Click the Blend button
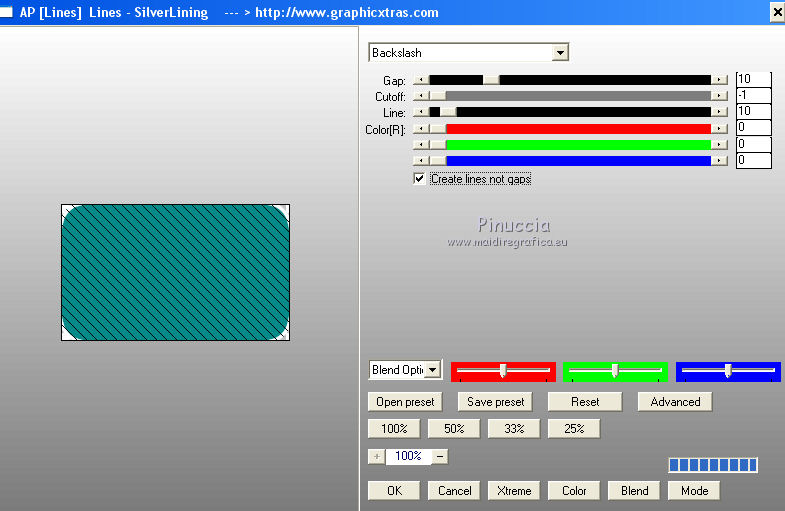 (x=634, y=491)
